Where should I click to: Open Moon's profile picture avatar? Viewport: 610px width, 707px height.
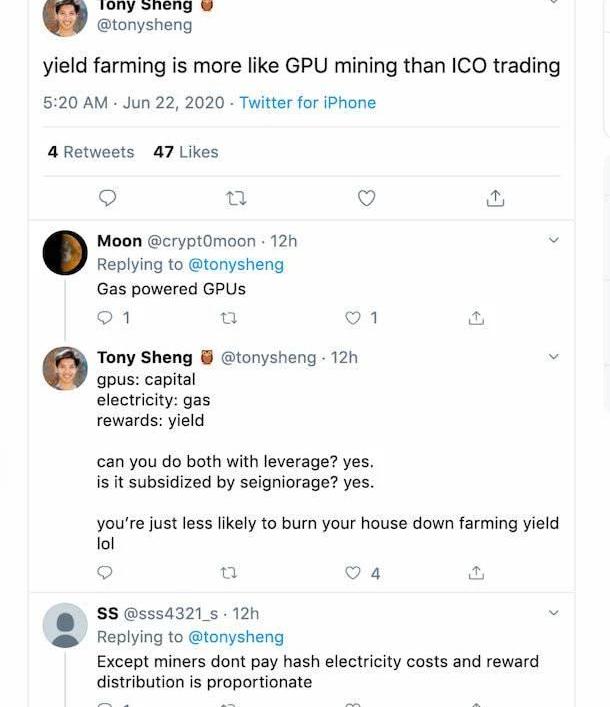(65, 252)
